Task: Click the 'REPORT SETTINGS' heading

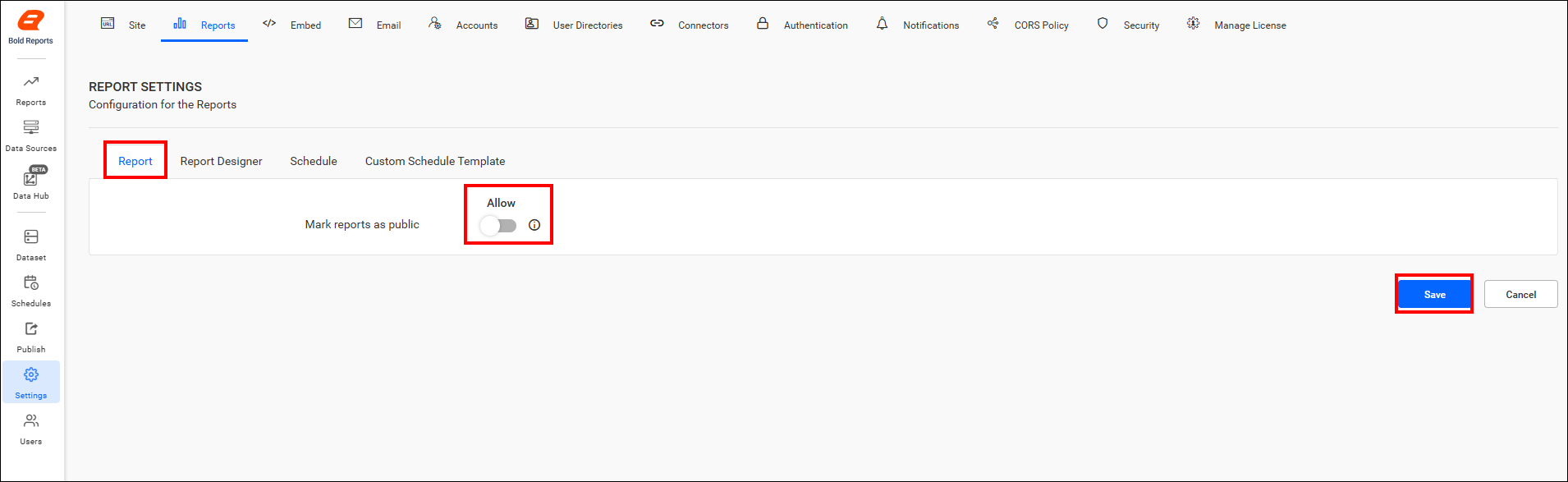Action: (145, 86)
